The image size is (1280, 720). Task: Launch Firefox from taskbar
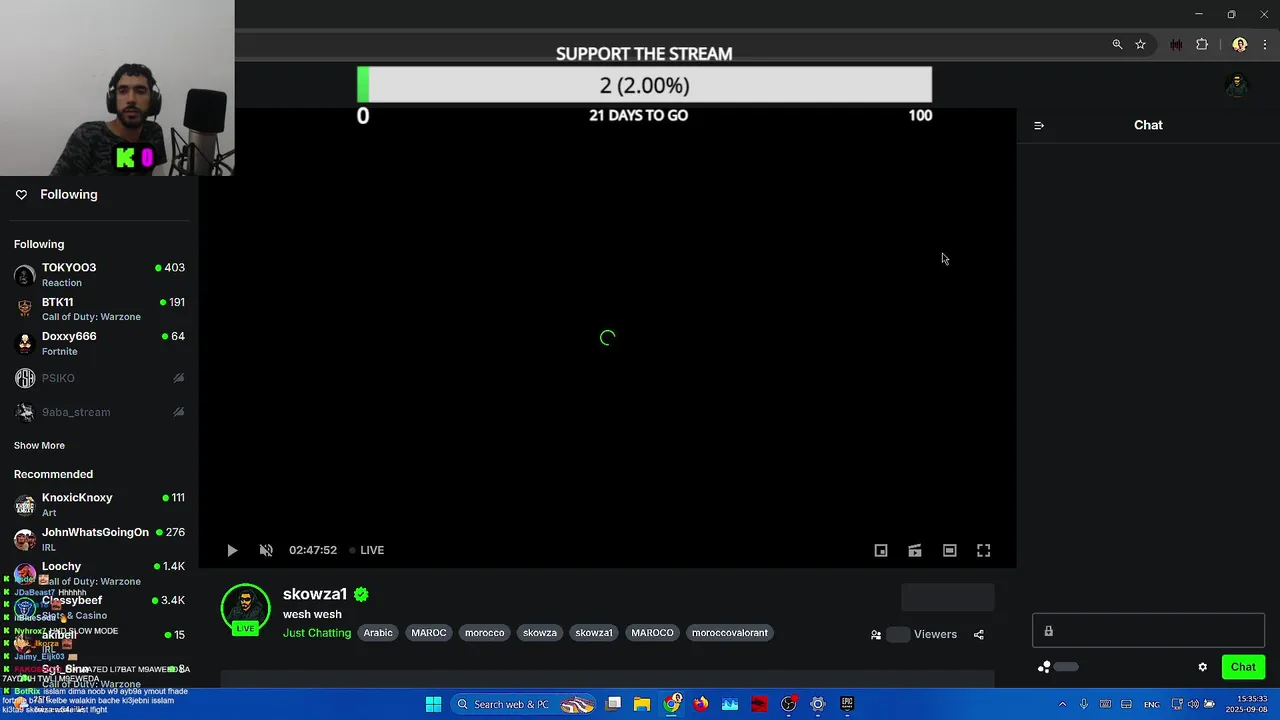[700, 704]
